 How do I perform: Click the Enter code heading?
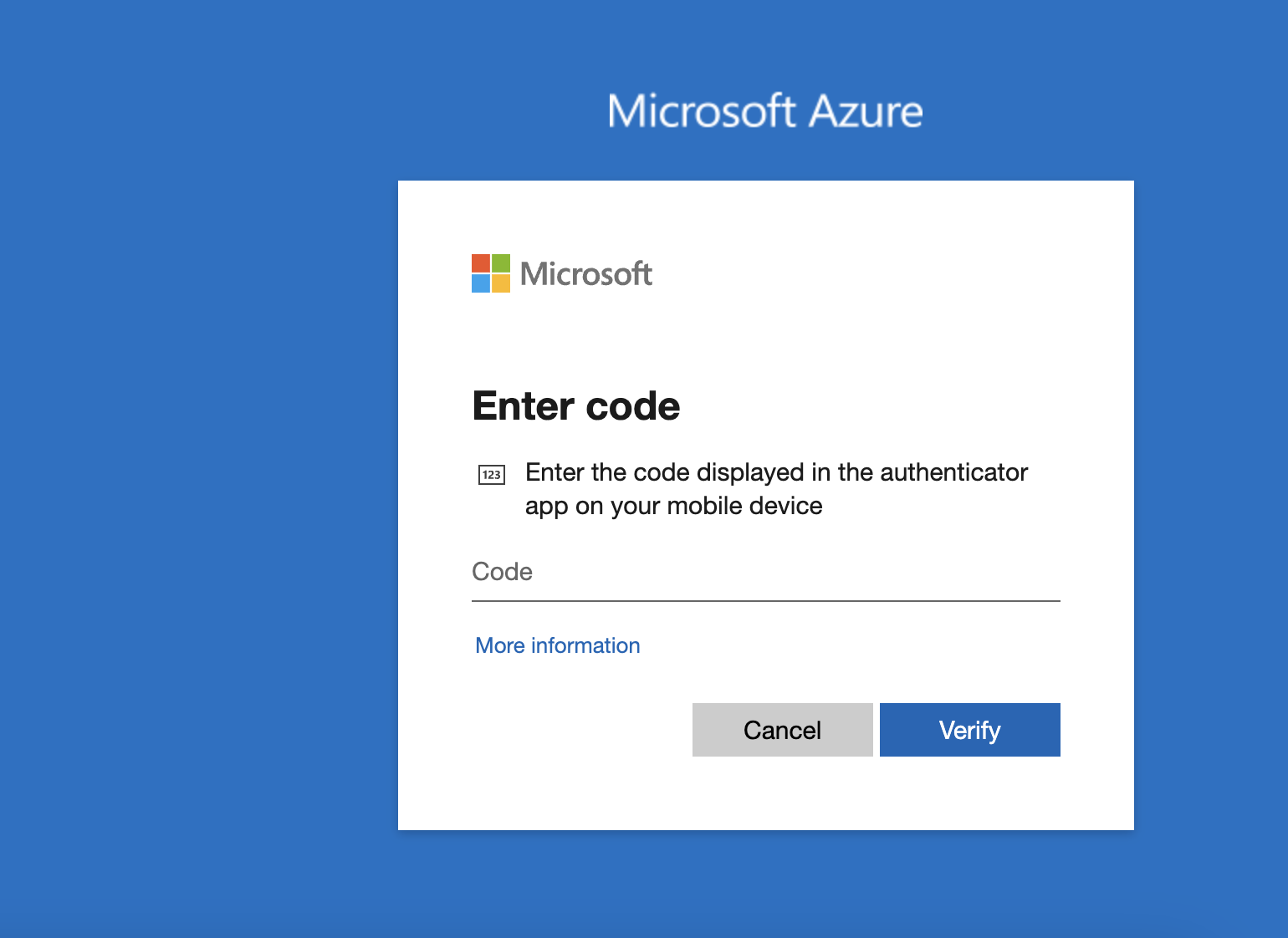click(x=575, y=405)
